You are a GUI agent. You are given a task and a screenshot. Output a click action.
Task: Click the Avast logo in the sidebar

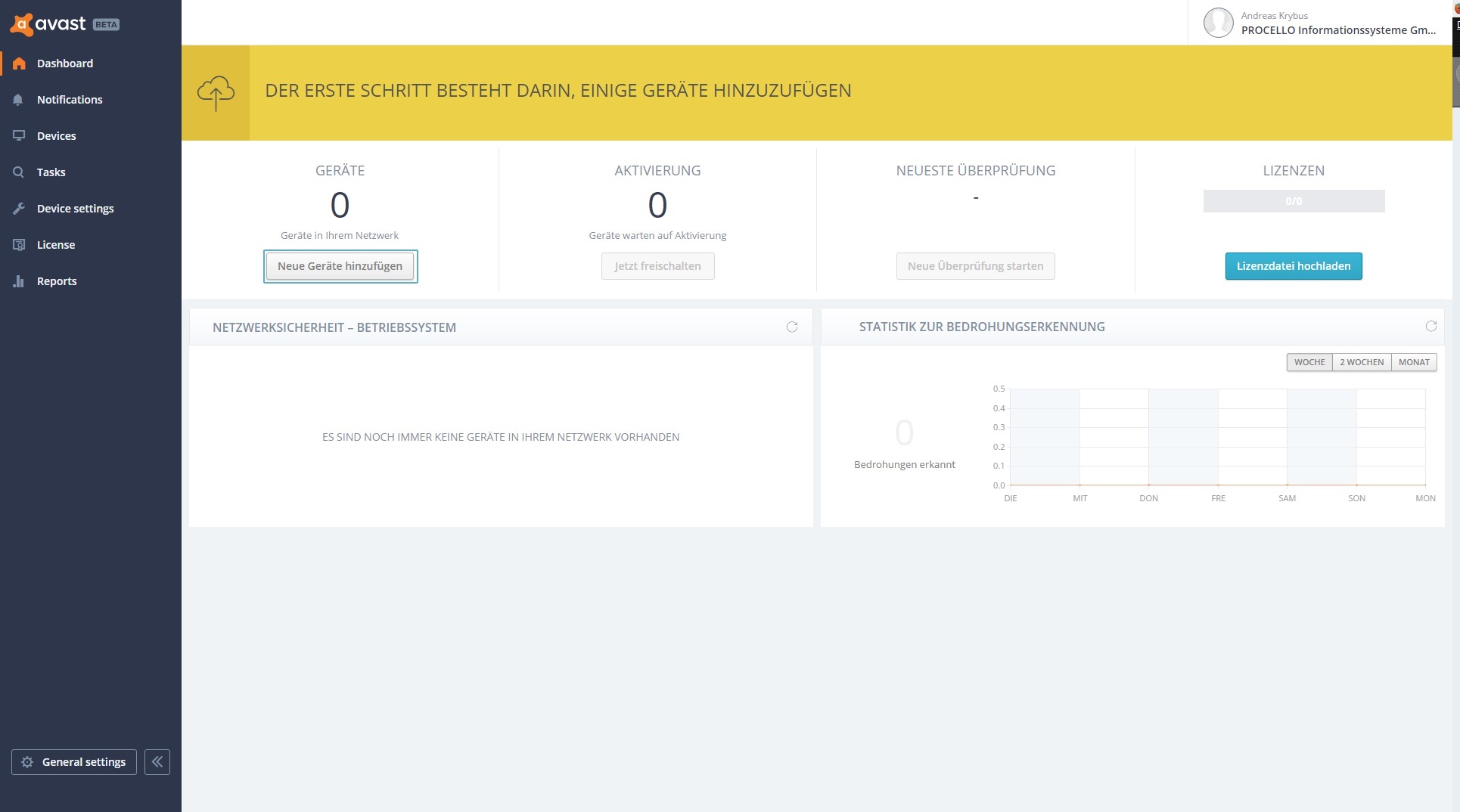(x=48, y=24)
